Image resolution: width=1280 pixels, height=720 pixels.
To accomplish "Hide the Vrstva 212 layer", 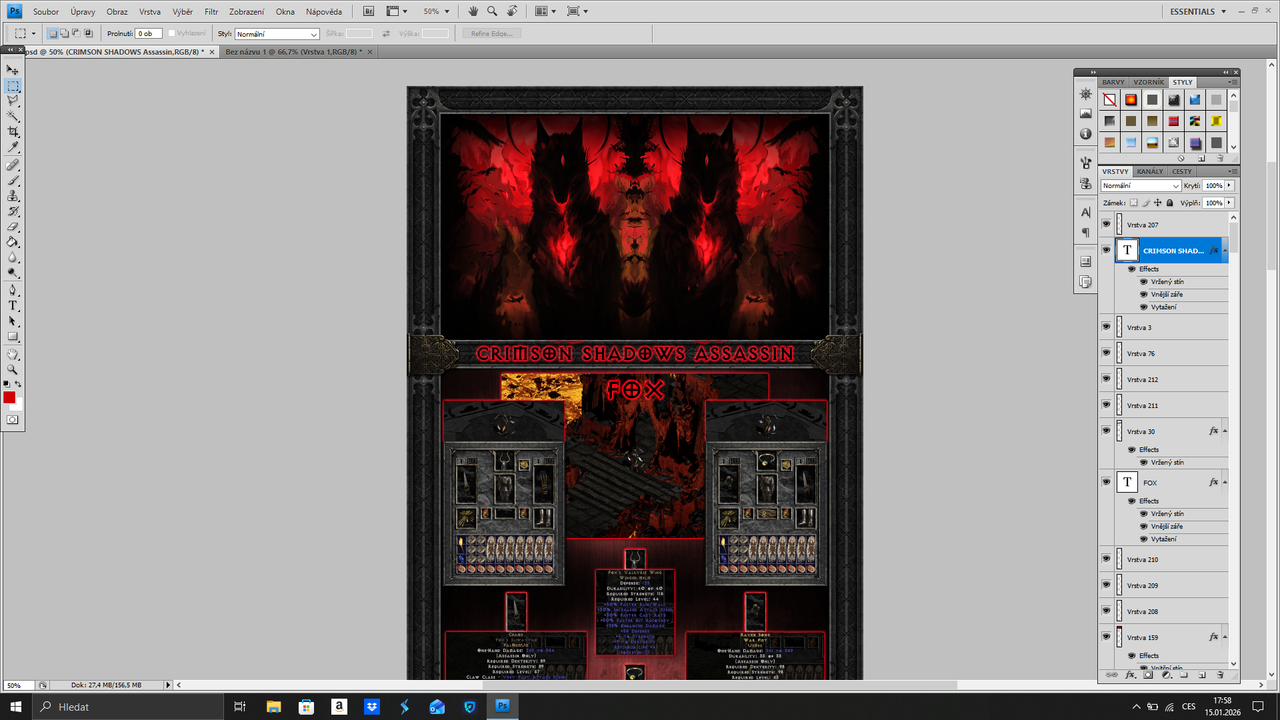I will point(1106,379).
